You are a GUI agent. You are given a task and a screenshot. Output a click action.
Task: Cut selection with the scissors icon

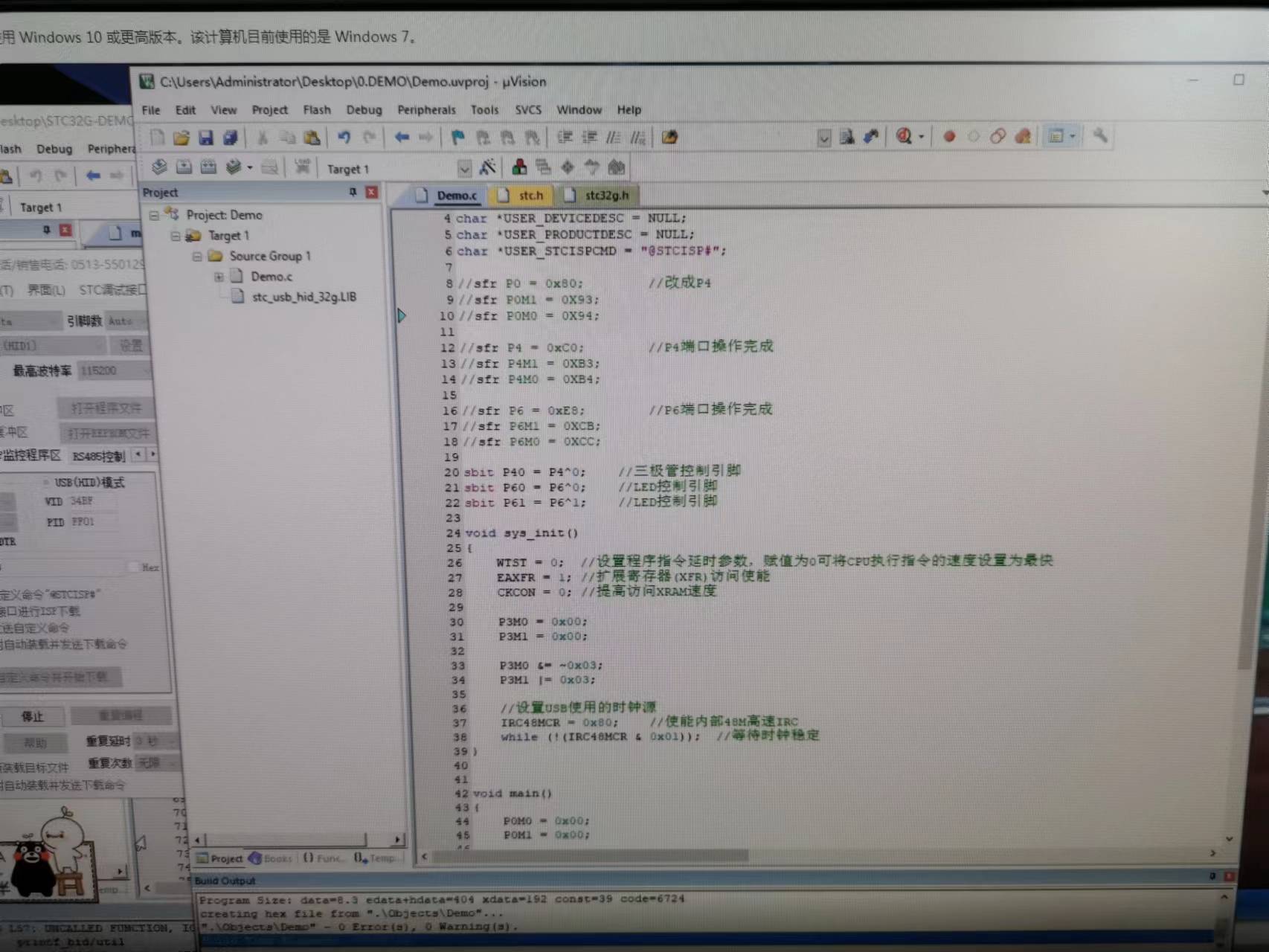point(263,138)
